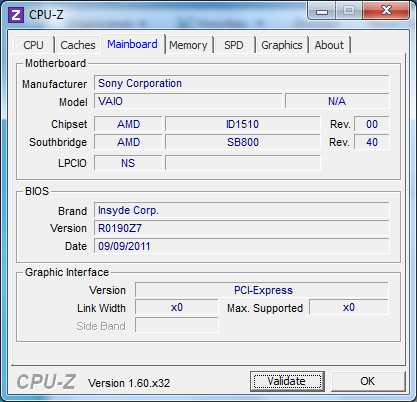Click the LPCIO NS value
Viewport: 417px width, 402px height.
128,163
